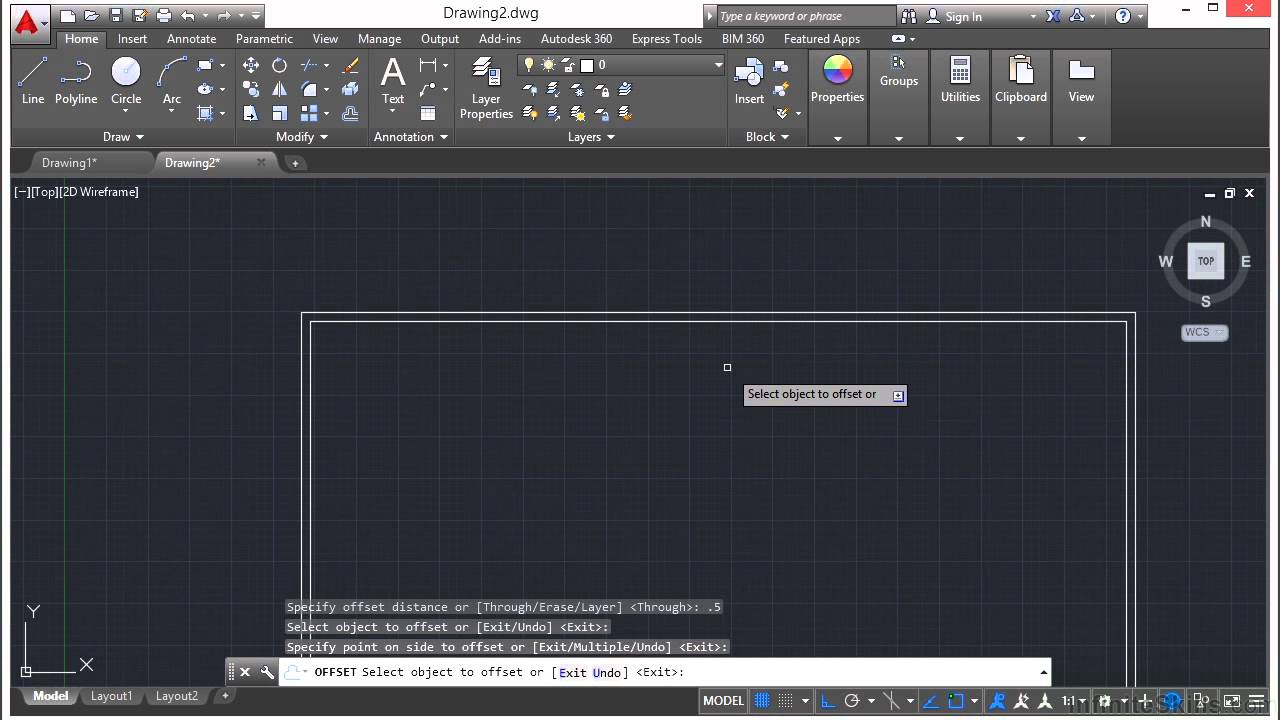Click the Save icon in quick access toolbar

tap(116, 16)
